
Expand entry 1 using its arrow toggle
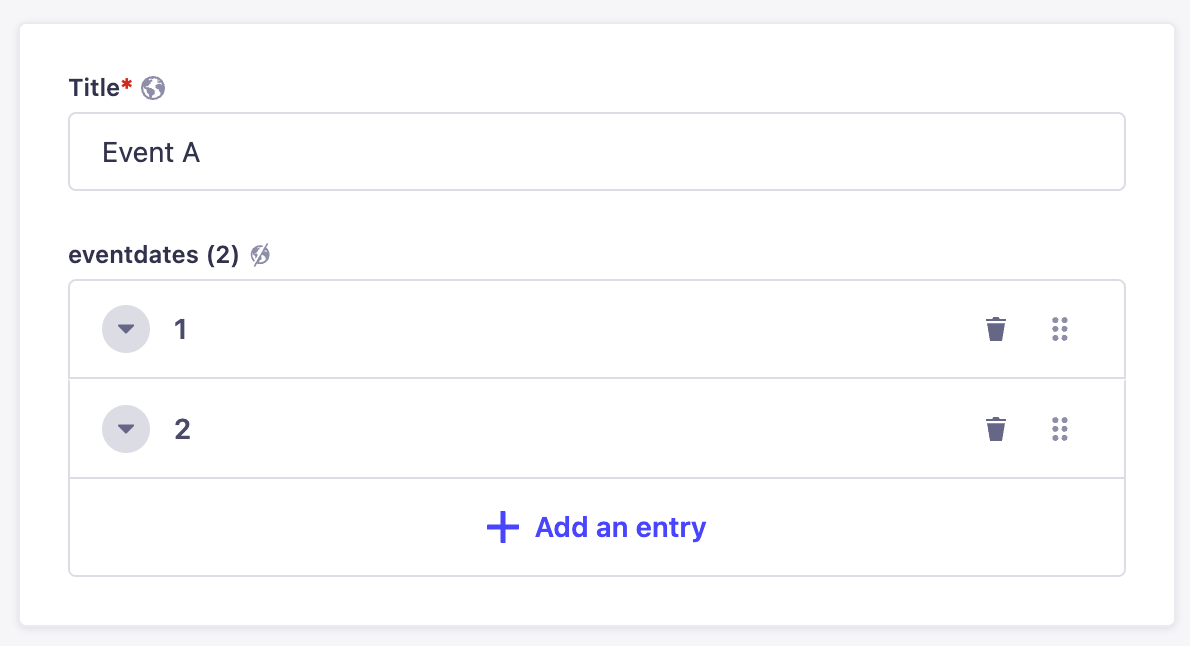click(126, 329)
